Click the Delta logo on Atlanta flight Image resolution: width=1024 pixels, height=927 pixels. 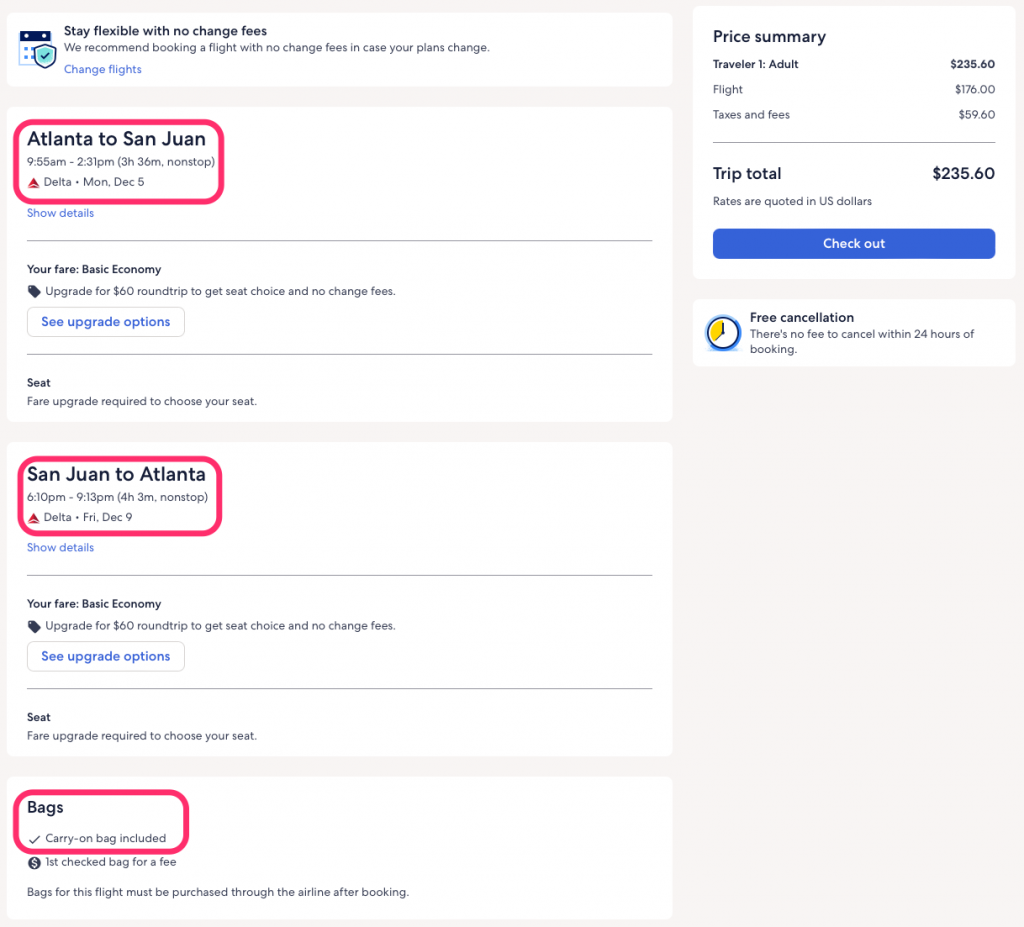point(33,182)
